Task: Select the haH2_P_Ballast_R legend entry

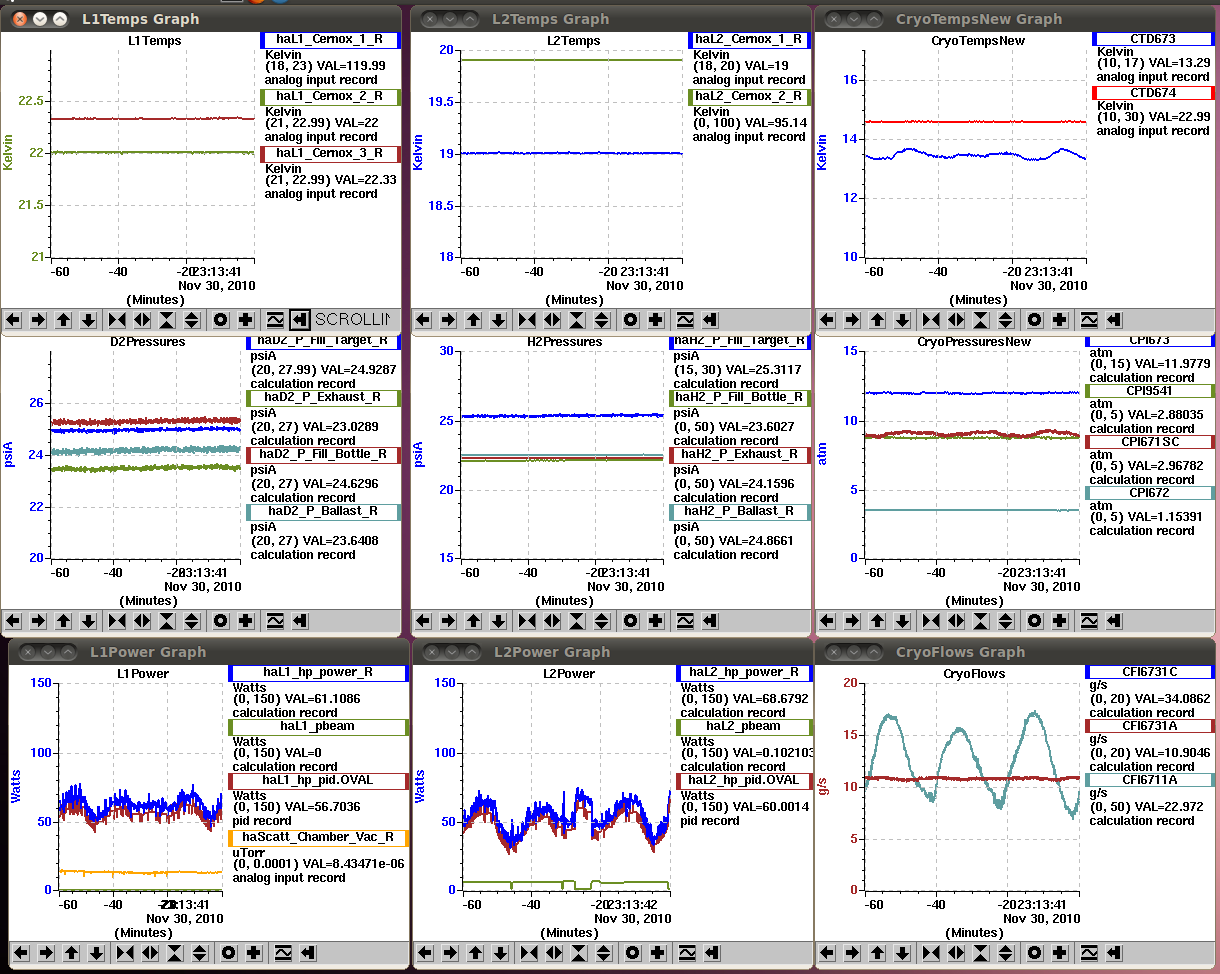Action: (740, 512)
